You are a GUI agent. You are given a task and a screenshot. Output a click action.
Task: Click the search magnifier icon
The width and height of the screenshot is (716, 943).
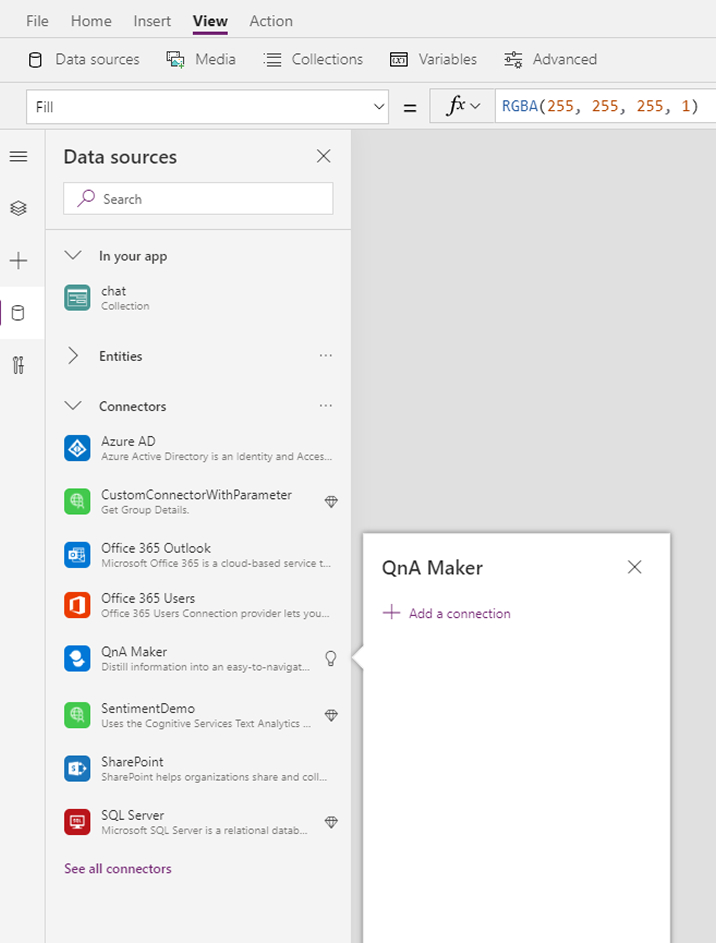coord(86,198)
